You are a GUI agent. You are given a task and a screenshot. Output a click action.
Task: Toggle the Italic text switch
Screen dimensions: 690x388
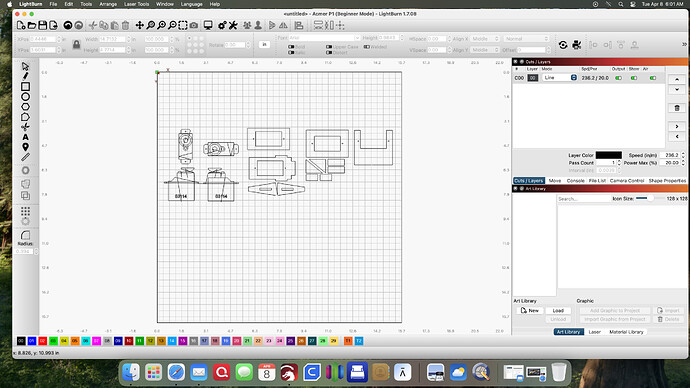(291, 52)
